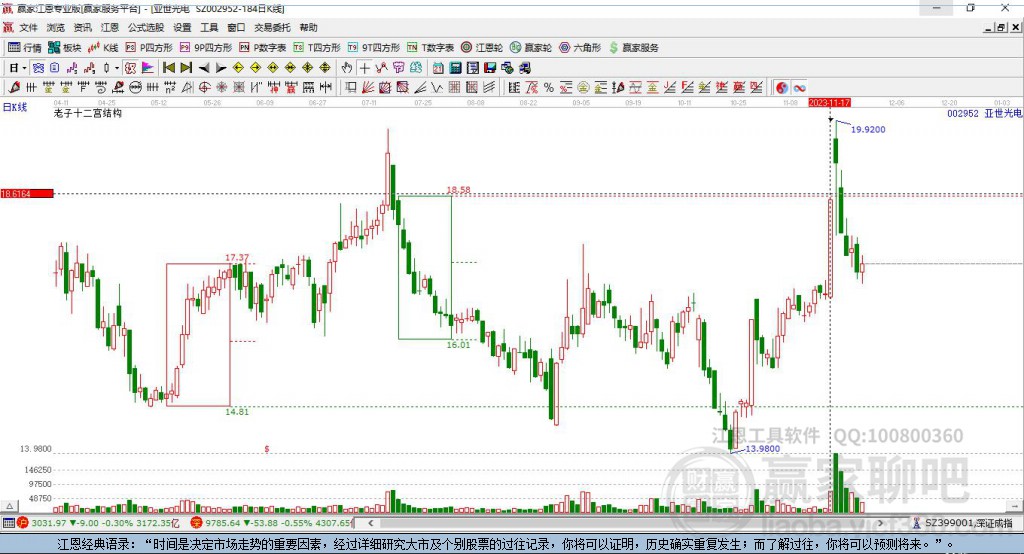Select the Gann fan lines tool
Image resolution: width=1024 pixels, height=554 pixels.
tap(368, 88)
